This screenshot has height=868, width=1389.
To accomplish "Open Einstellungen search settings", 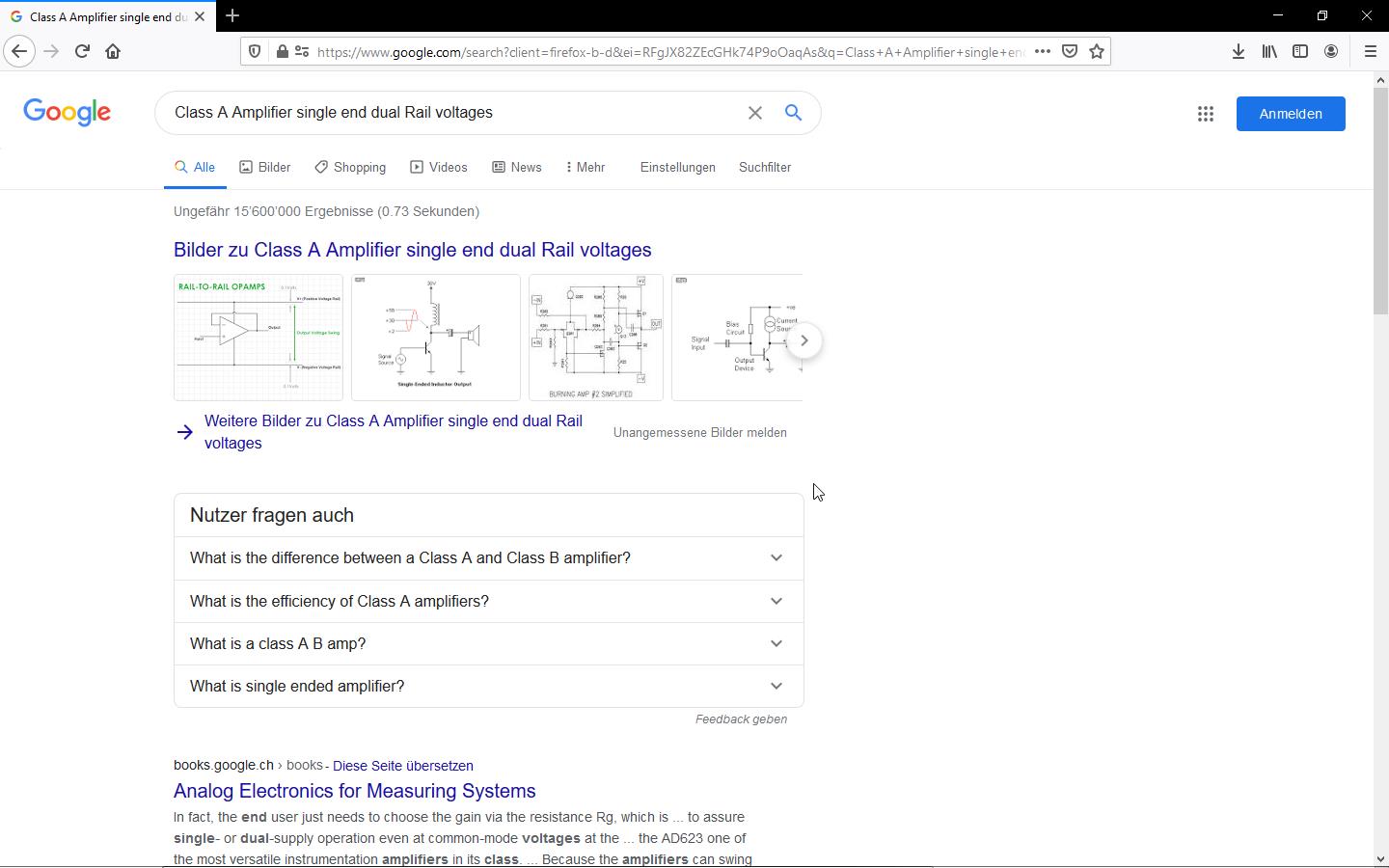I will [678, 167].
